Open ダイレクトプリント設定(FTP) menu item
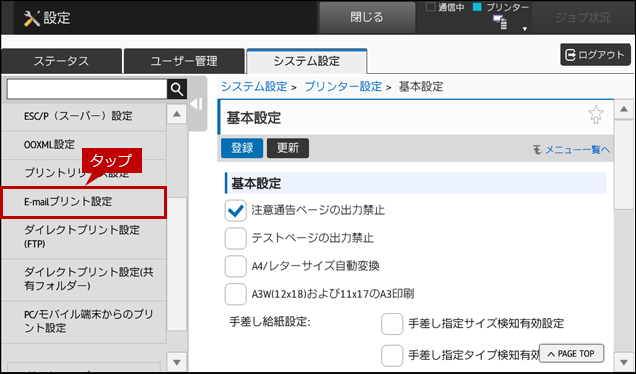636x374 pixels. pos(84,237)
